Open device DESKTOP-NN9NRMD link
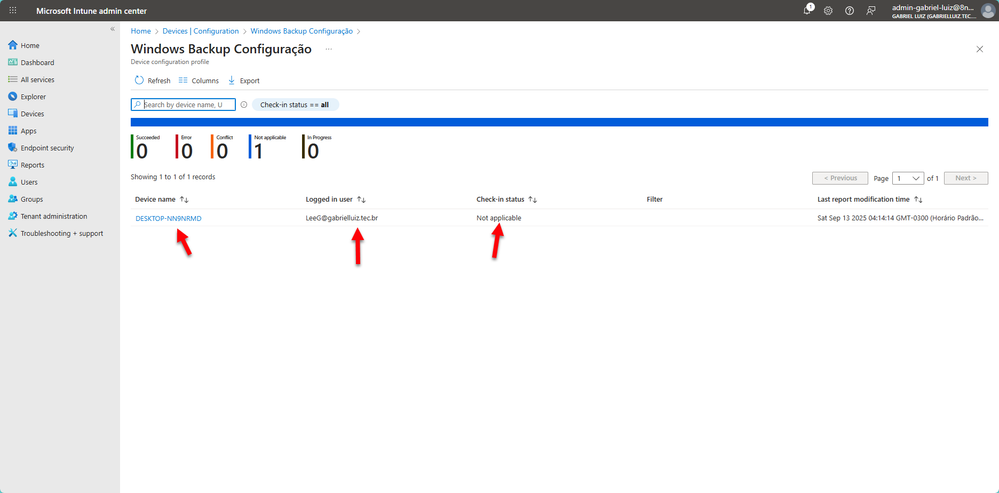The width and height of the screenshot is (999, 493). tap(168, 218)
